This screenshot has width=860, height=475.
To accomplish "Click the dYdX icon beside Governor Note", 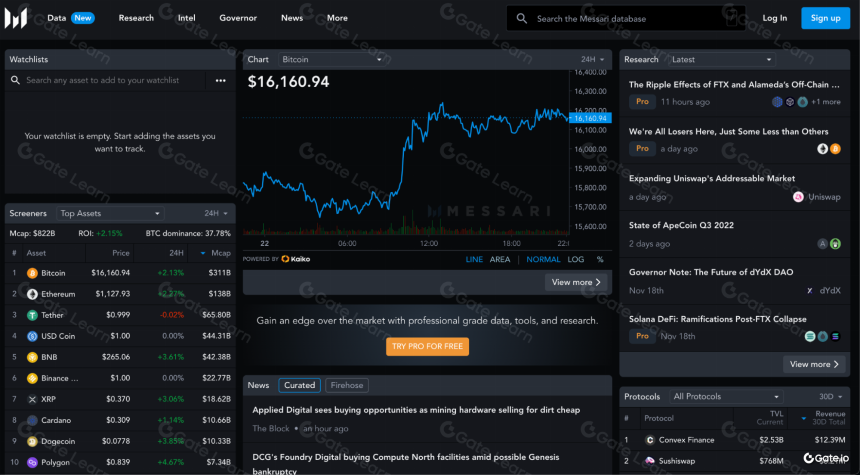I will (810, 291).
